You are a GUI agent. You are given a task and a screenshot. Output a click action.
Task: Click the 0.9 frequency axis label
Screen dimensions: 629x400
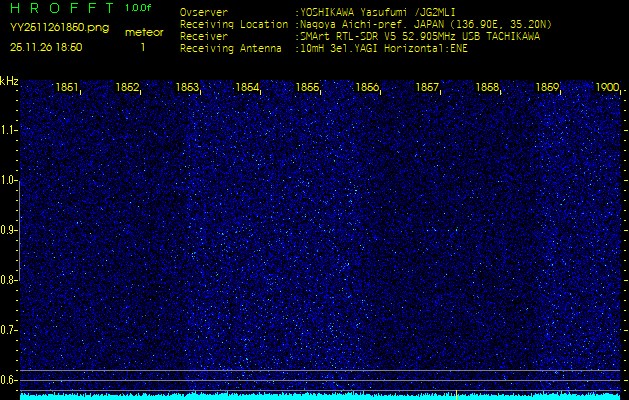tap(9, 230)
